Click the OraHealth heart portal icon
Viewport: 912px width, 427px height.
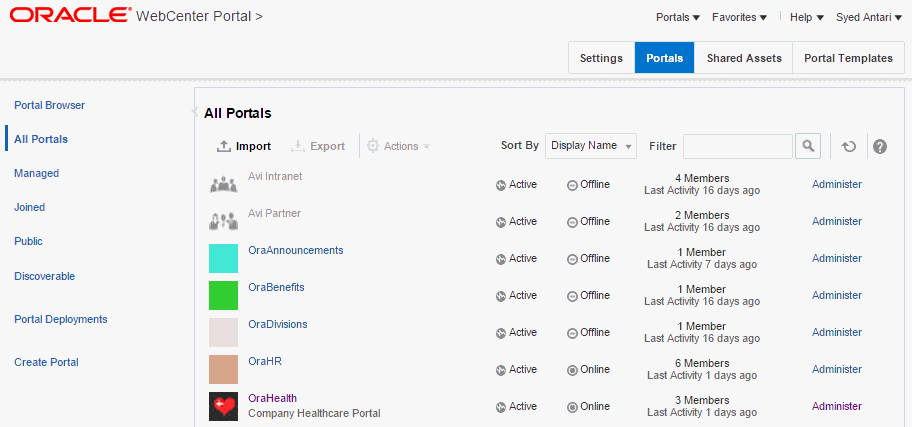coord(223,406)
